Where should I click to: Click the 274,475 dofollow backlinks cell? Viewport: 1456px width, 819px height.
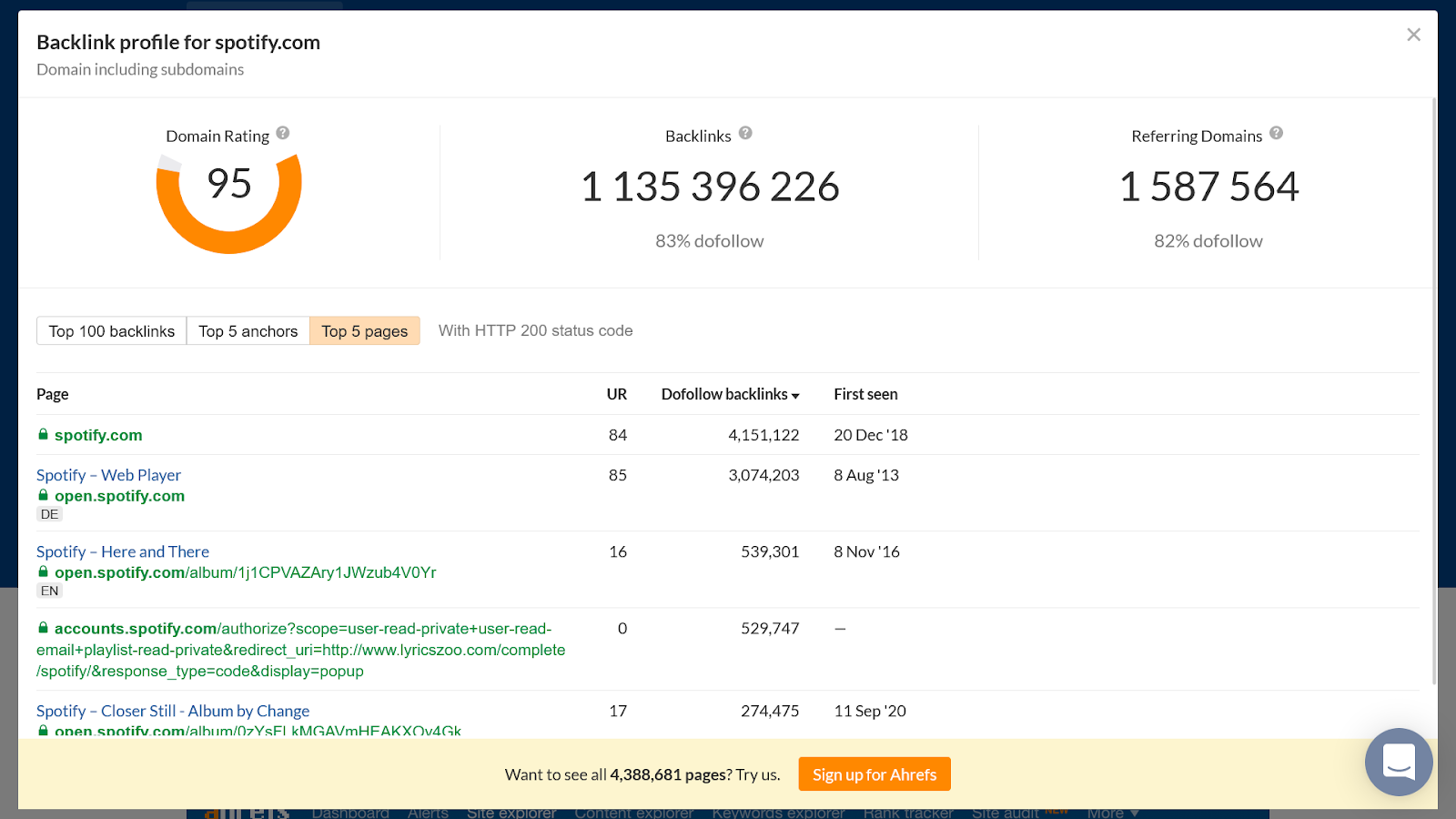click(770, 711)
